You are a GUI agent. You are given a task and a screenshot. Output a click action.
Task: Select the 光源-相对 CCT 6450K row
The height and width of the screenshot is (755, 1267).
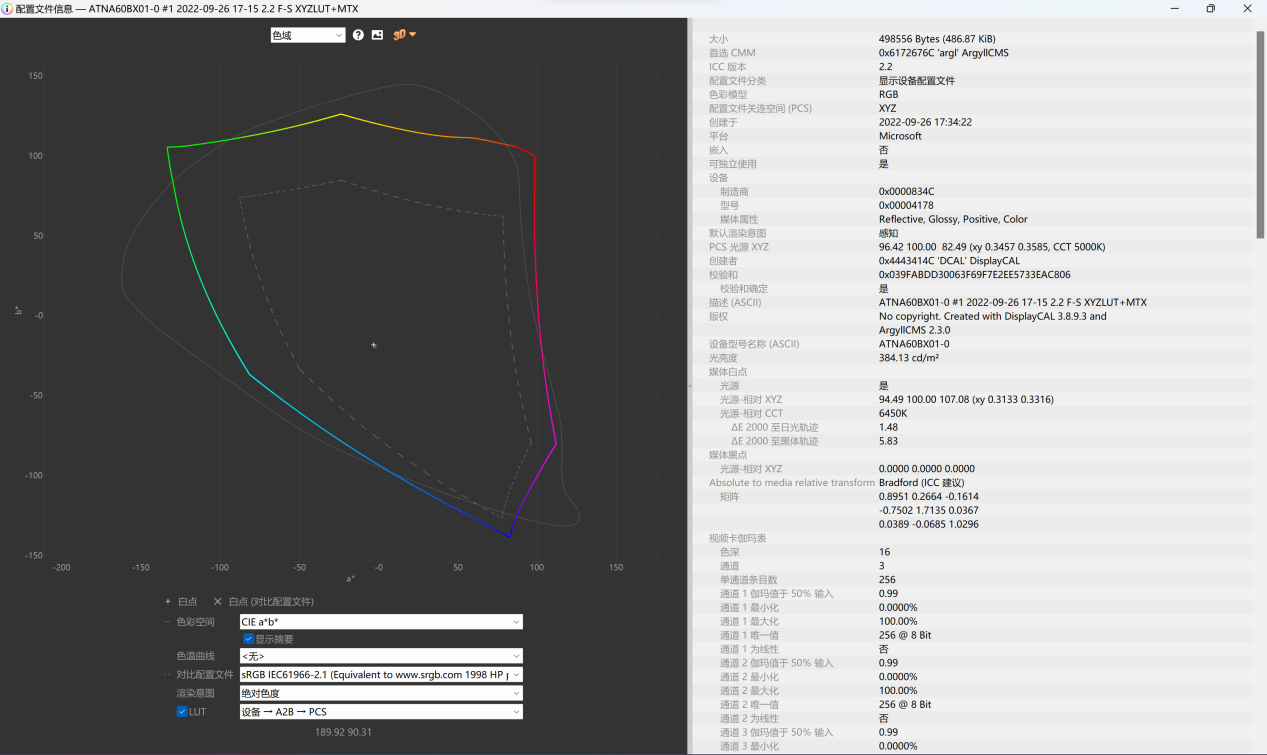[972, 413]
